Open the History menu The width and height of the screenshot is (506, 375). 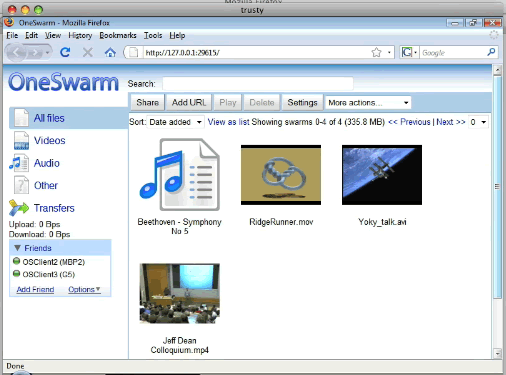80,35
